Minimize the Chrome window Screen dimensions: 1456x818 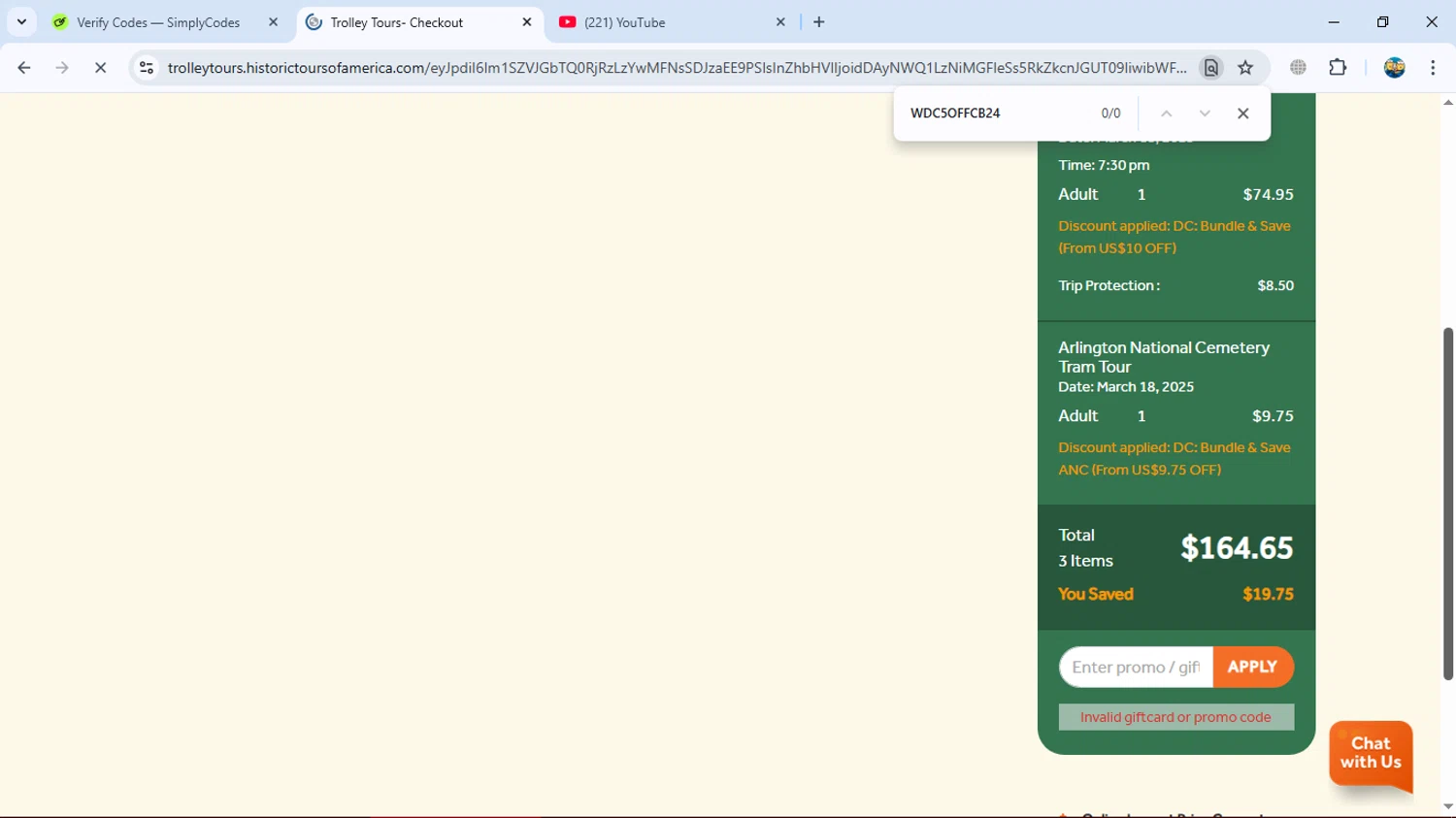(x=1334, y=22)
